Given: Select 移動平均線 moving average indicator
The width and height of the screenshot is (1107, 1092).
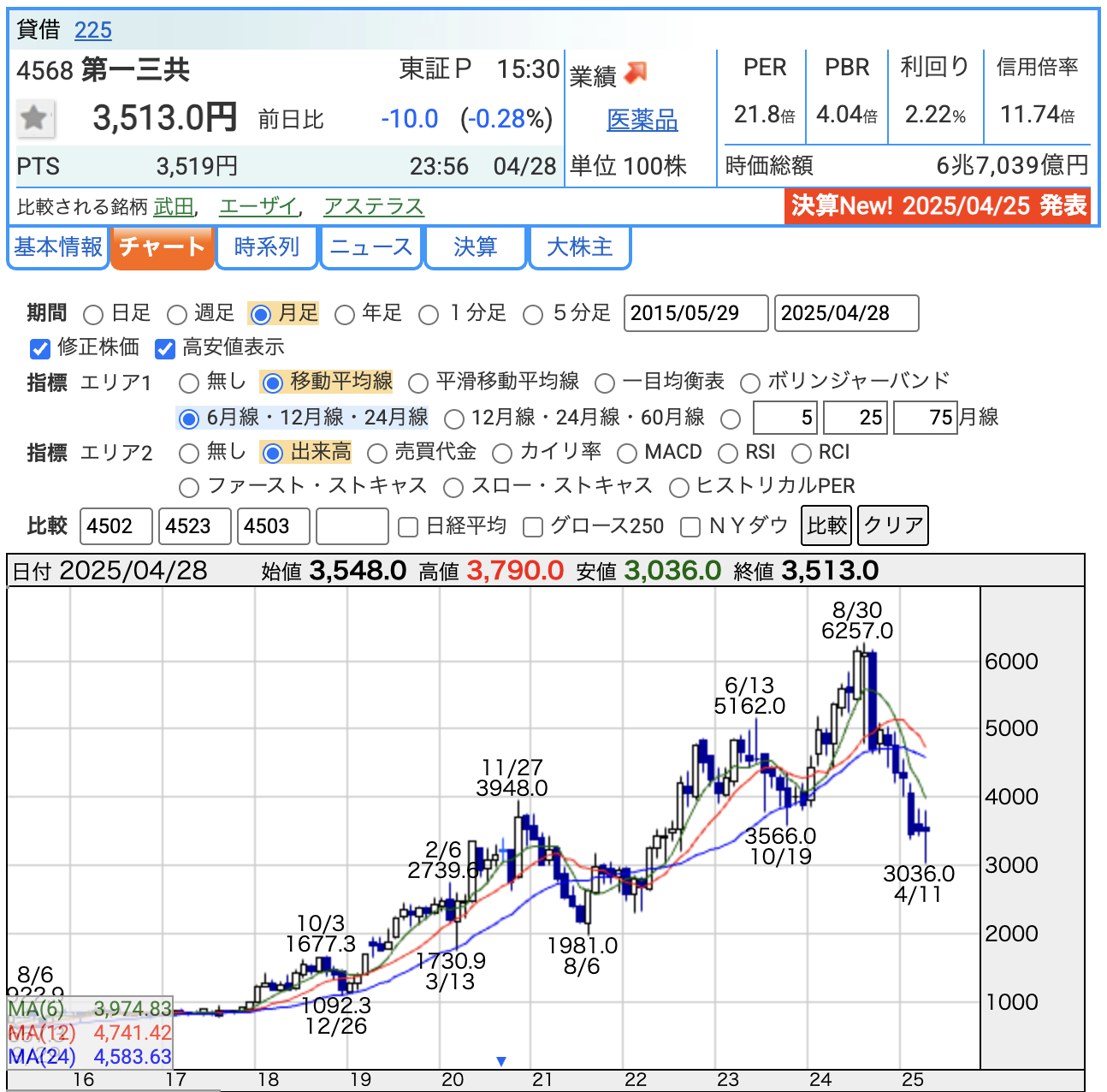Looking at the screenshot, I should click(272, 383).
